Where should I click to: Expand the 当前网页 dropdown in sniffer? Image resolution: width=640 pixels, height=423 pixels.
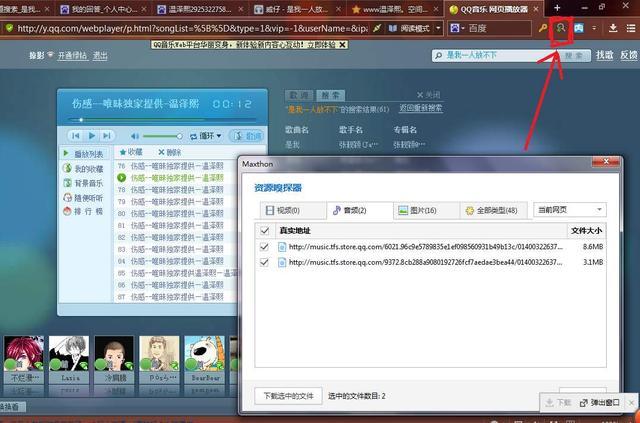(x=570, y=210)
